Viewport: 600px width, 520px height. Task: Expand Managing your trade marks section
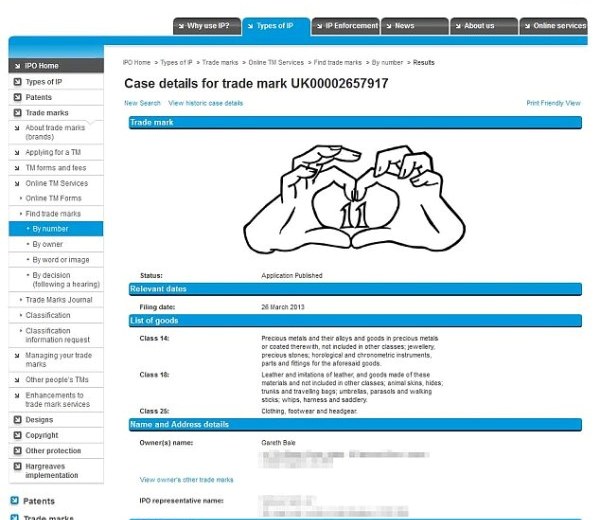pos(57,359)
